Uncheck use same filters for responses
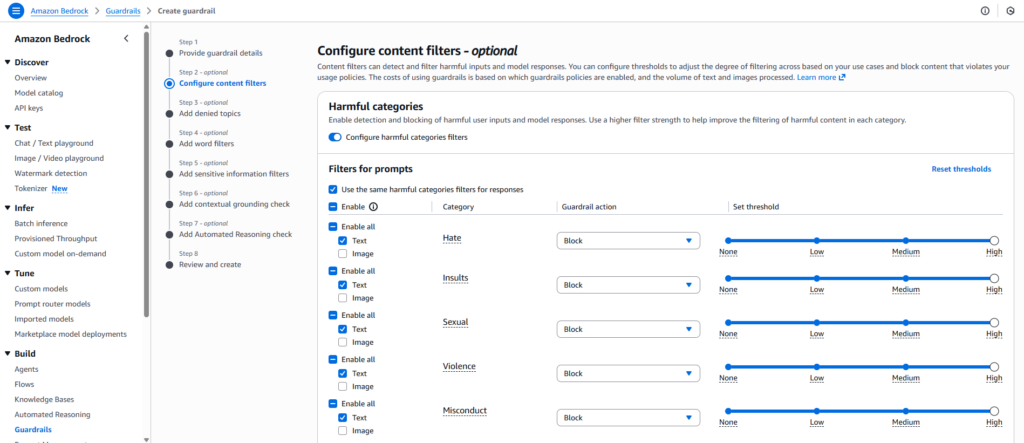This screenshot has width=1024, height=443. pyautogui.click(x=333, y=189)
